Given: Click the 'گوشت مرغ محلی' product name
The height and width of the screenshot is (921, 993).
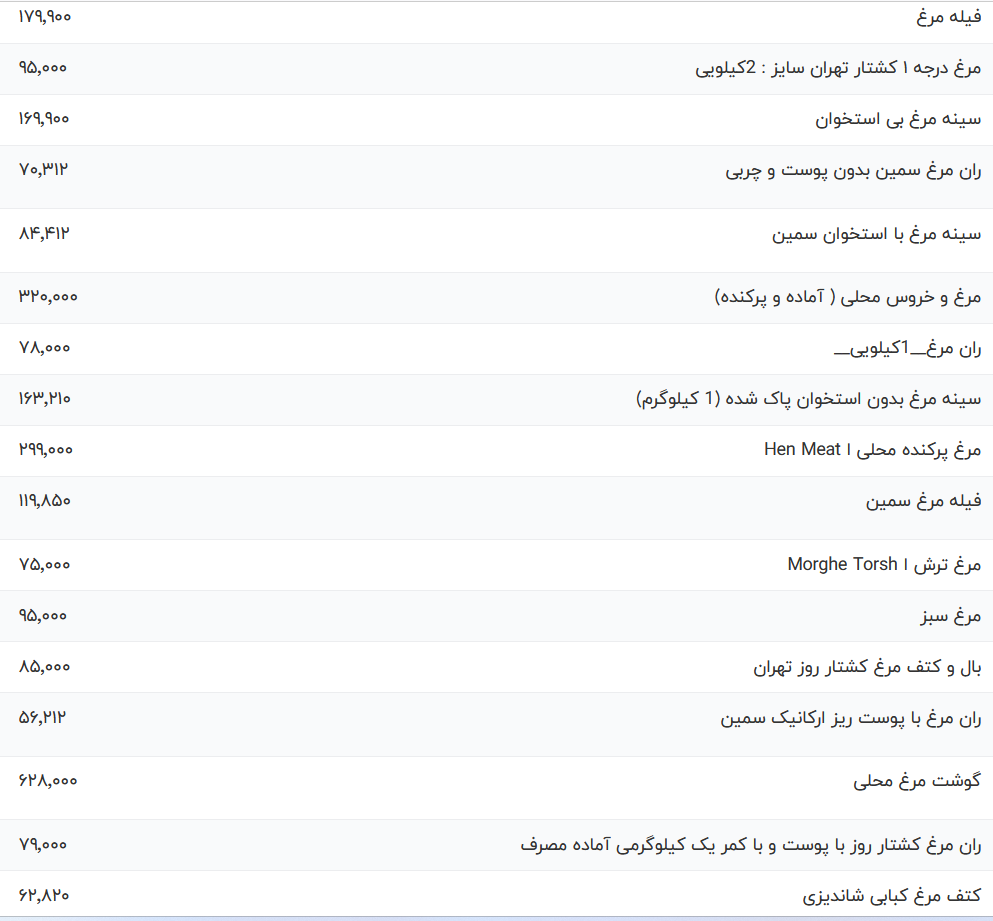Looking at the screenshot, I should coord(917,781).
